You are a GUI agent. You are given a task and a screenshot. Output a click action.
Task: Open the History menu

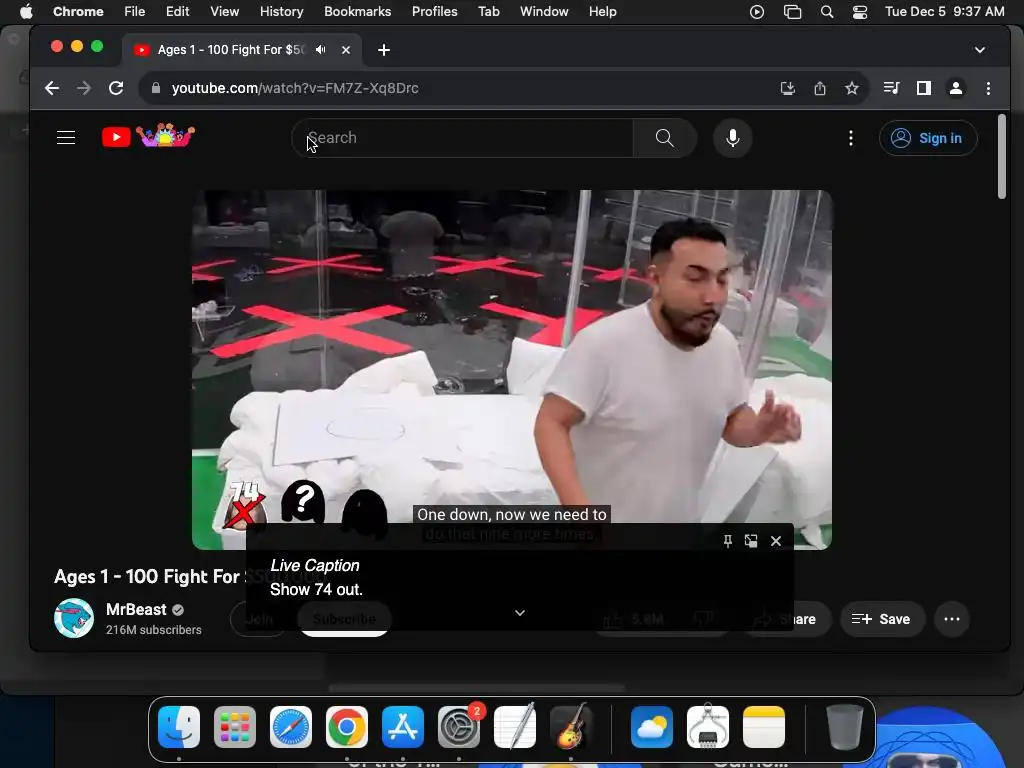pos(281,11)
